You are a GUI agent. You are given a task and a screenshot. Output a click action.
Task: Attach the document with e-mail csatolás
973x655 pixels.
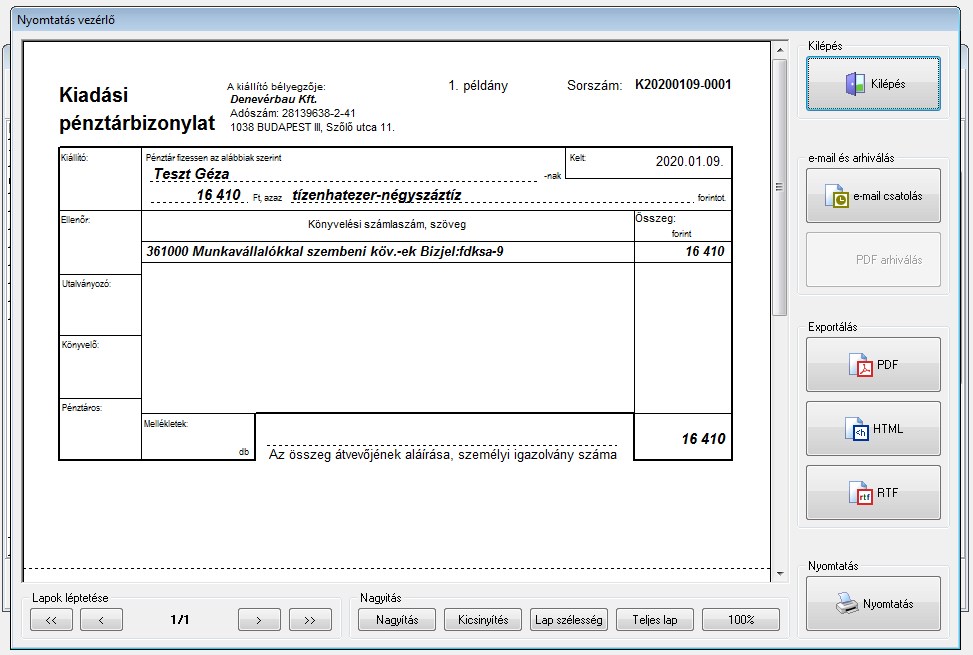873,196
